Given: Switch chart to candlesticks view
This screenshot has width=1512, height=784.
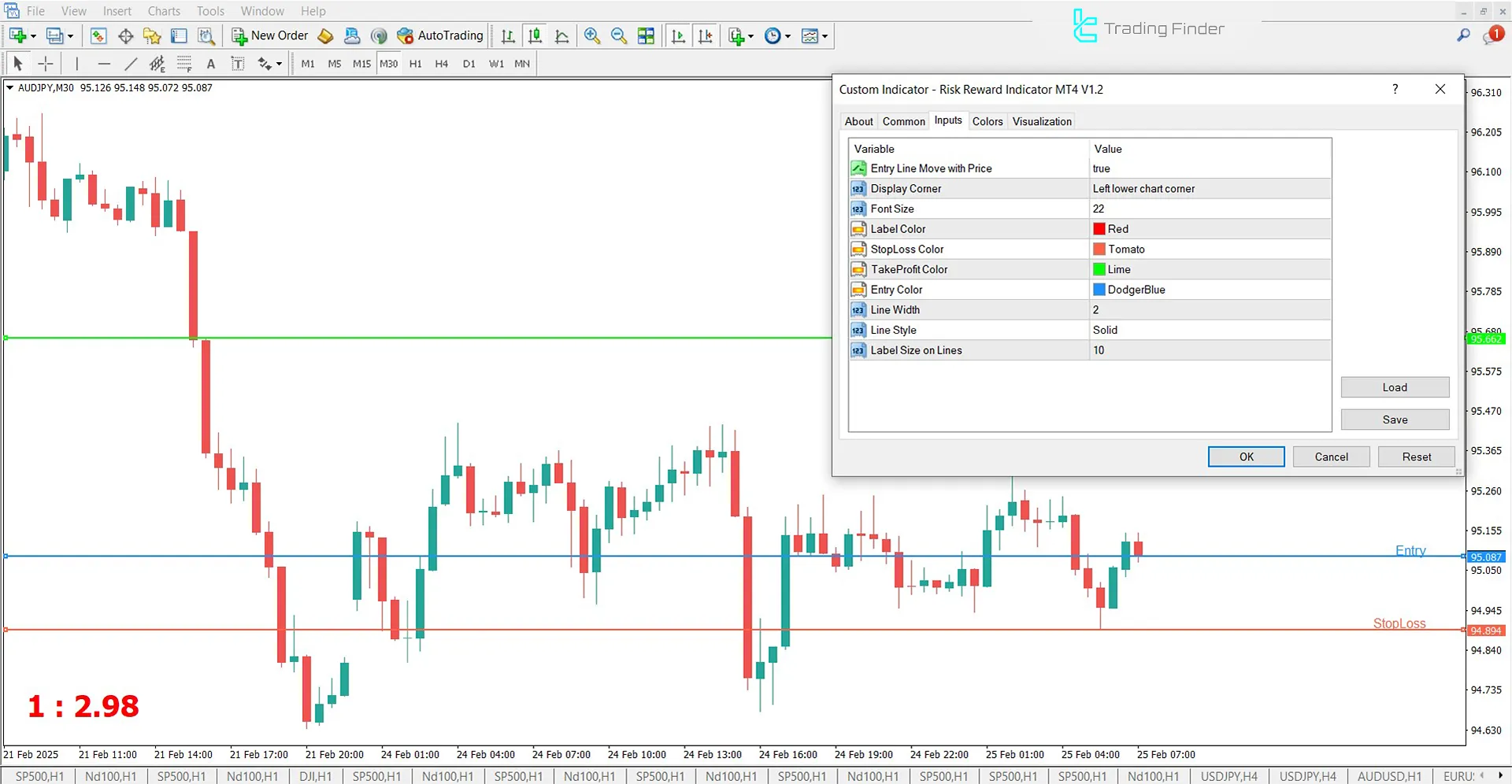Looking at the screenshot, I should coord(535,36).
